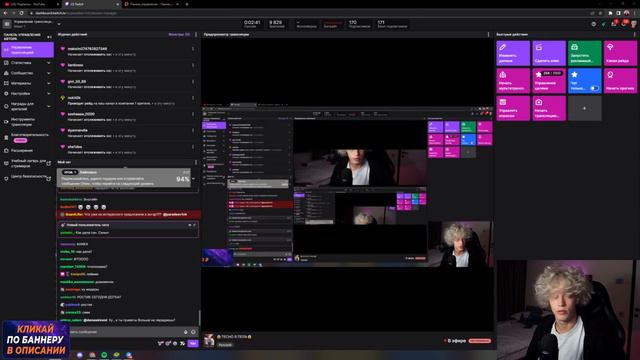
Task: Open the user avatar menu in dashboard
Action: pos(634,24)
